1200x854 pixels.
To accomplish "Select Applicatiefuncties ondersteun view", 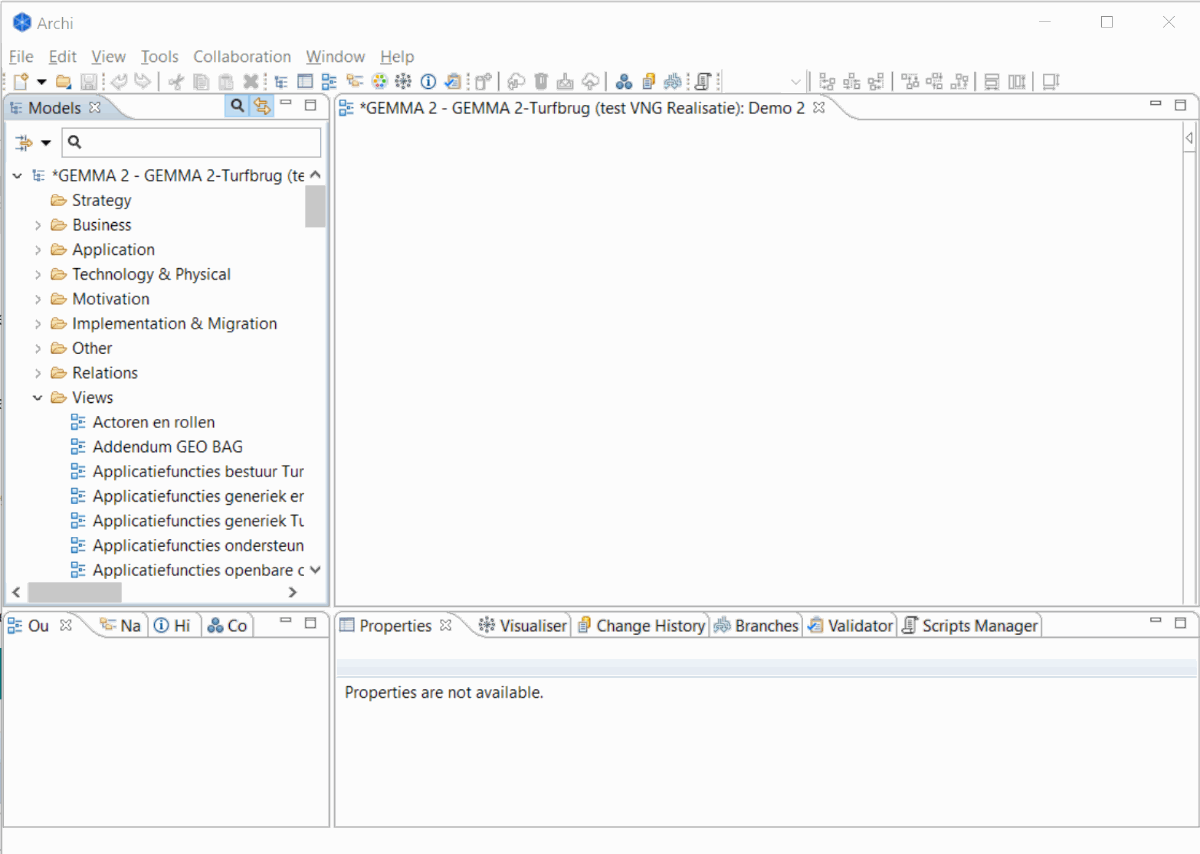I will (x=187, y=545).
